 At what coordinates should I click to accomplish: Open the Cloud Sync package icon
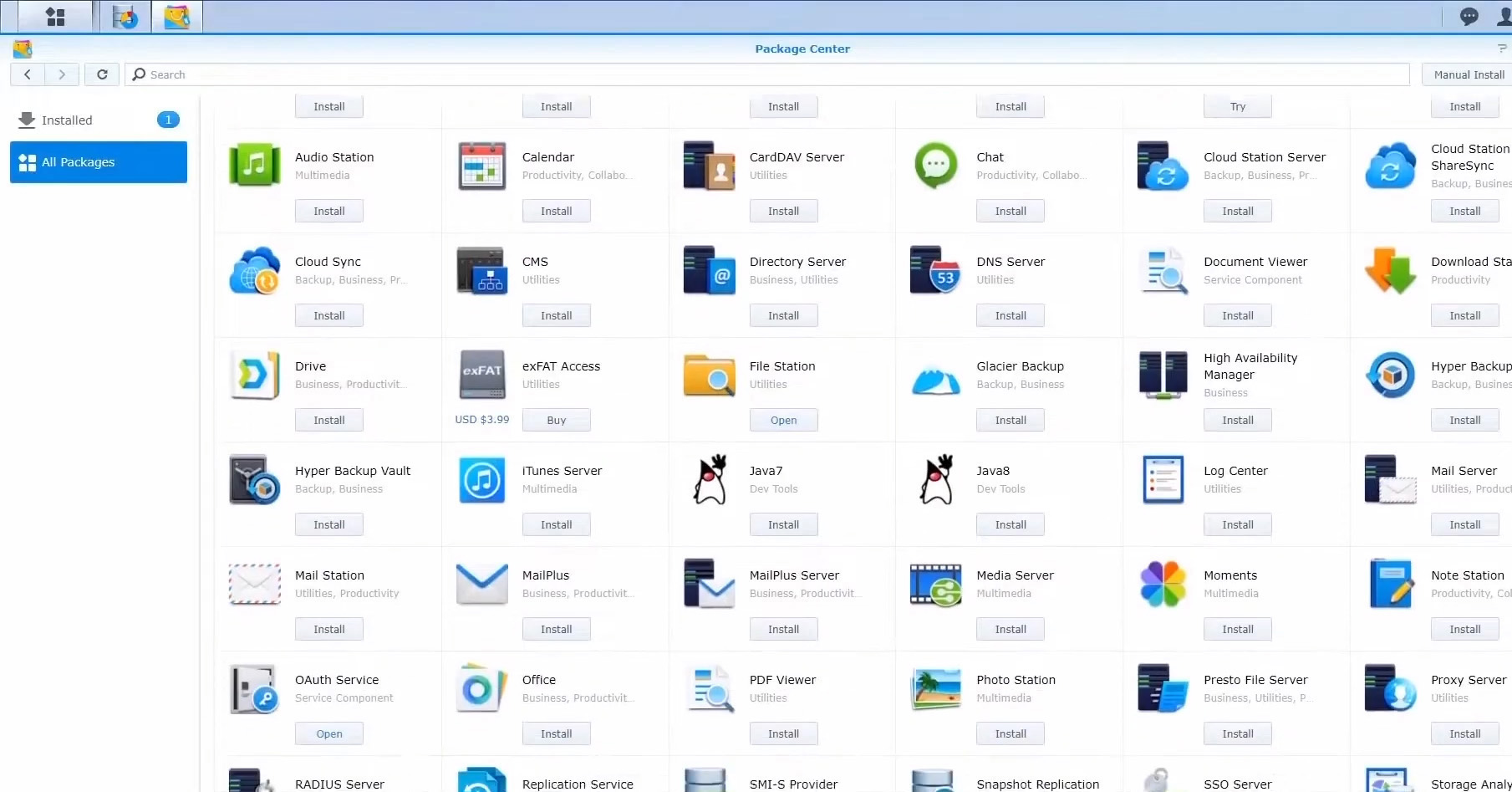[255, 269]
